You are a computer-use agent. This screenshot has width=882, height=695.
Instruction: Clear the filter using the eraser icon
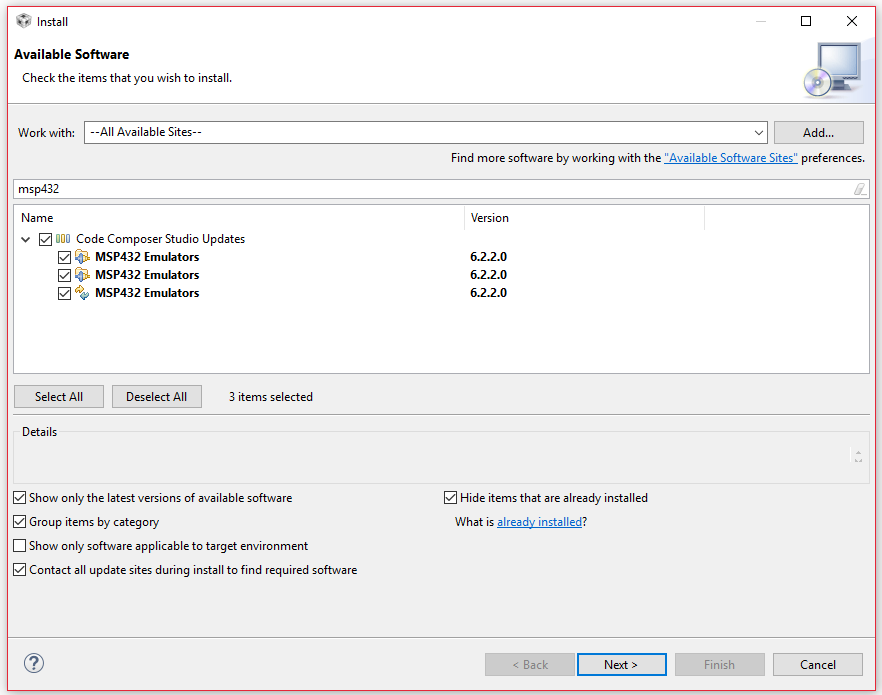tap(859, 189)
